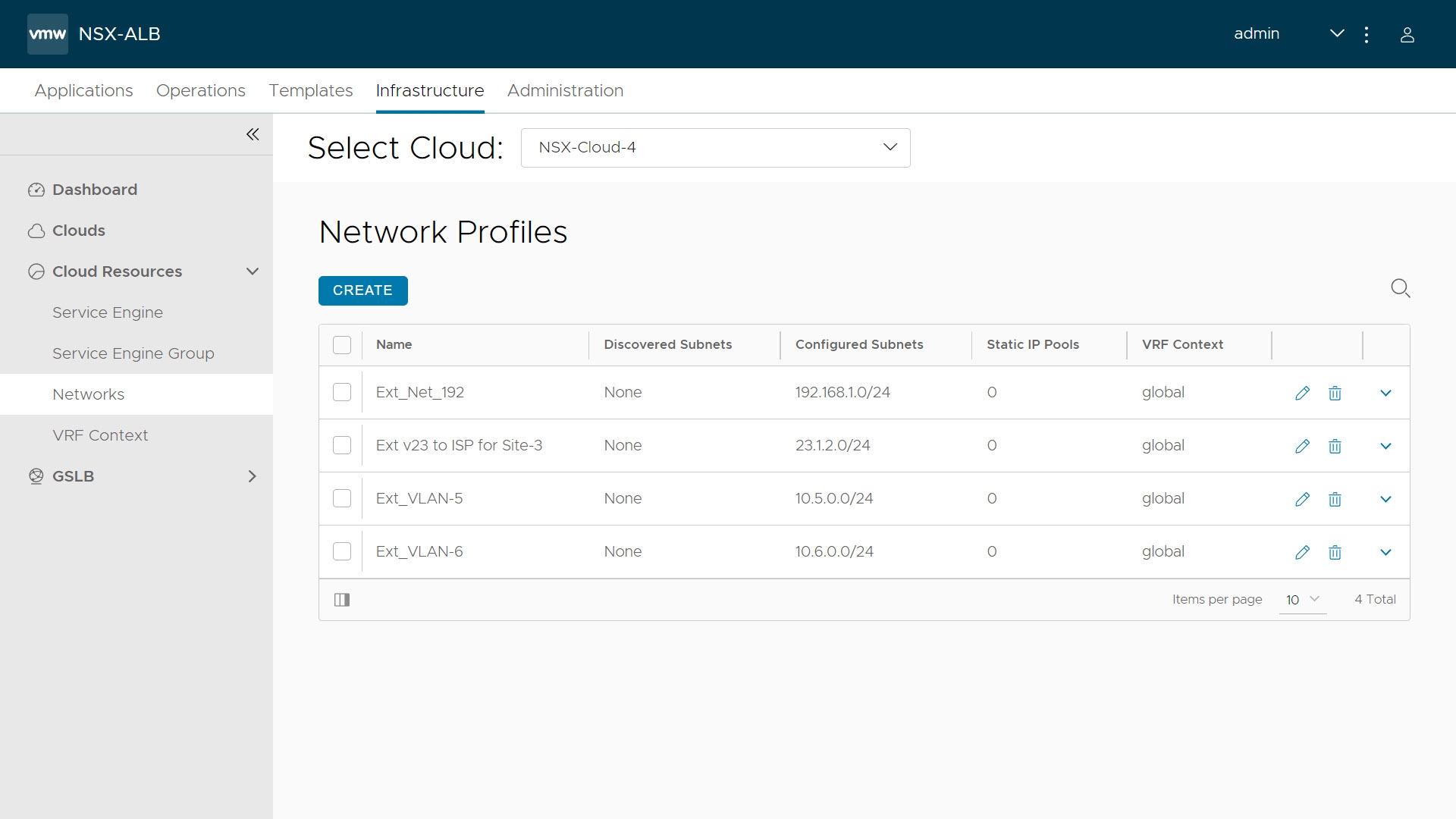Open the Select Cloud dropdown showing NSX-Cloud-4

tap(715, 148)
